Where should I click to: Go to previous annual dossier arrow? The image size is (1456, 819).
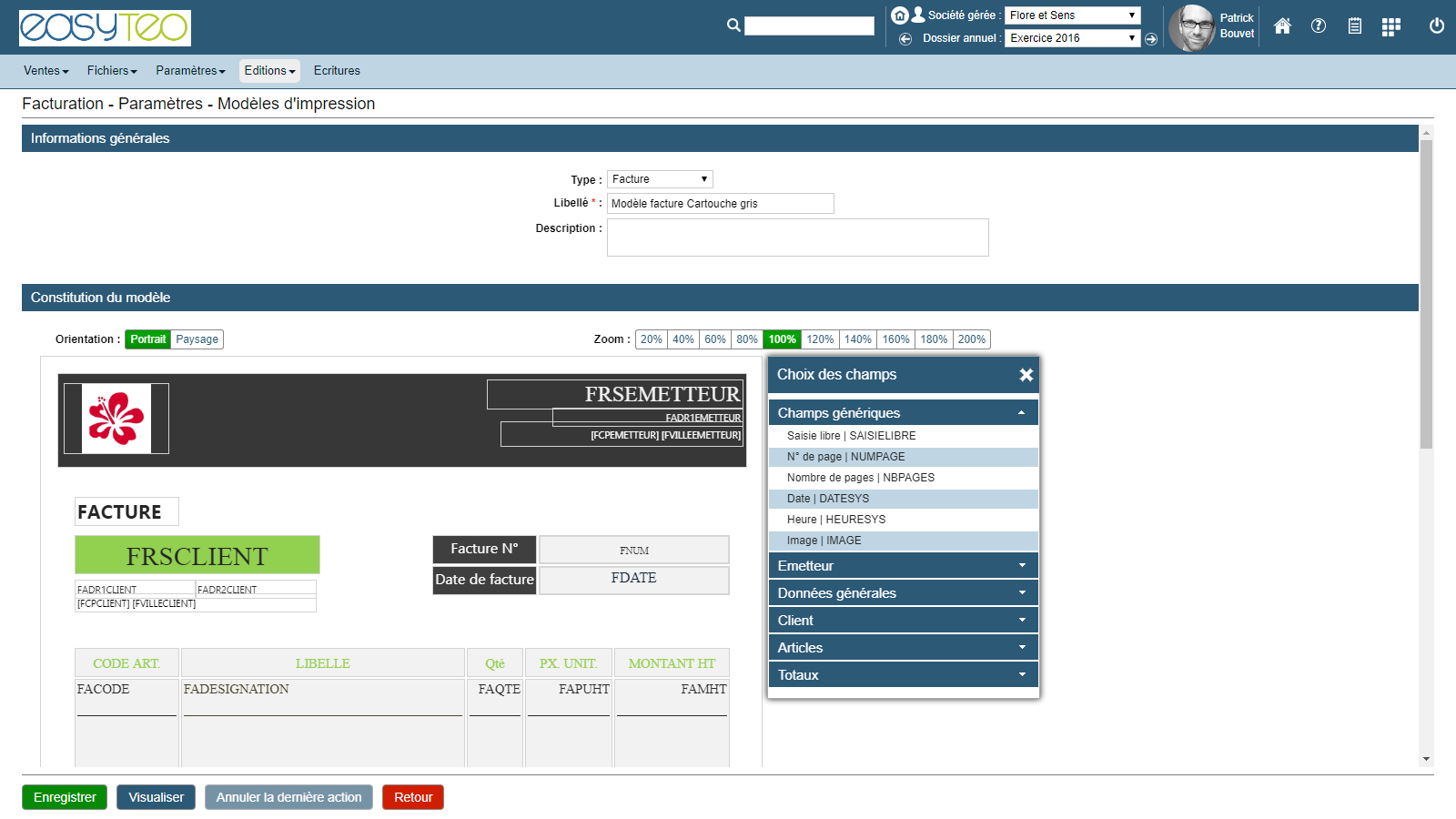(x=905, y=38)
